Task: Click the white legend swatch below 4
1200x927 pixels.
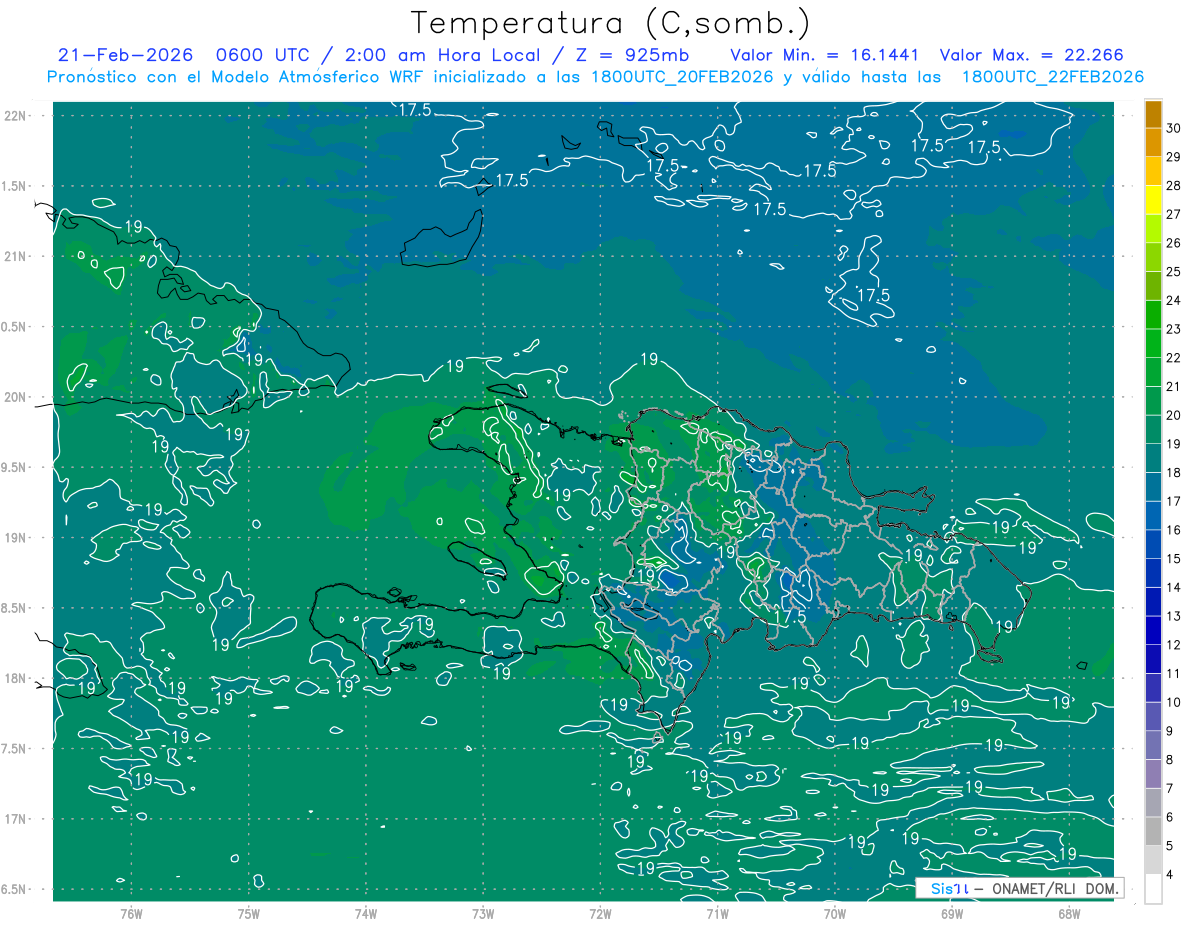Action: (1153, 889)
